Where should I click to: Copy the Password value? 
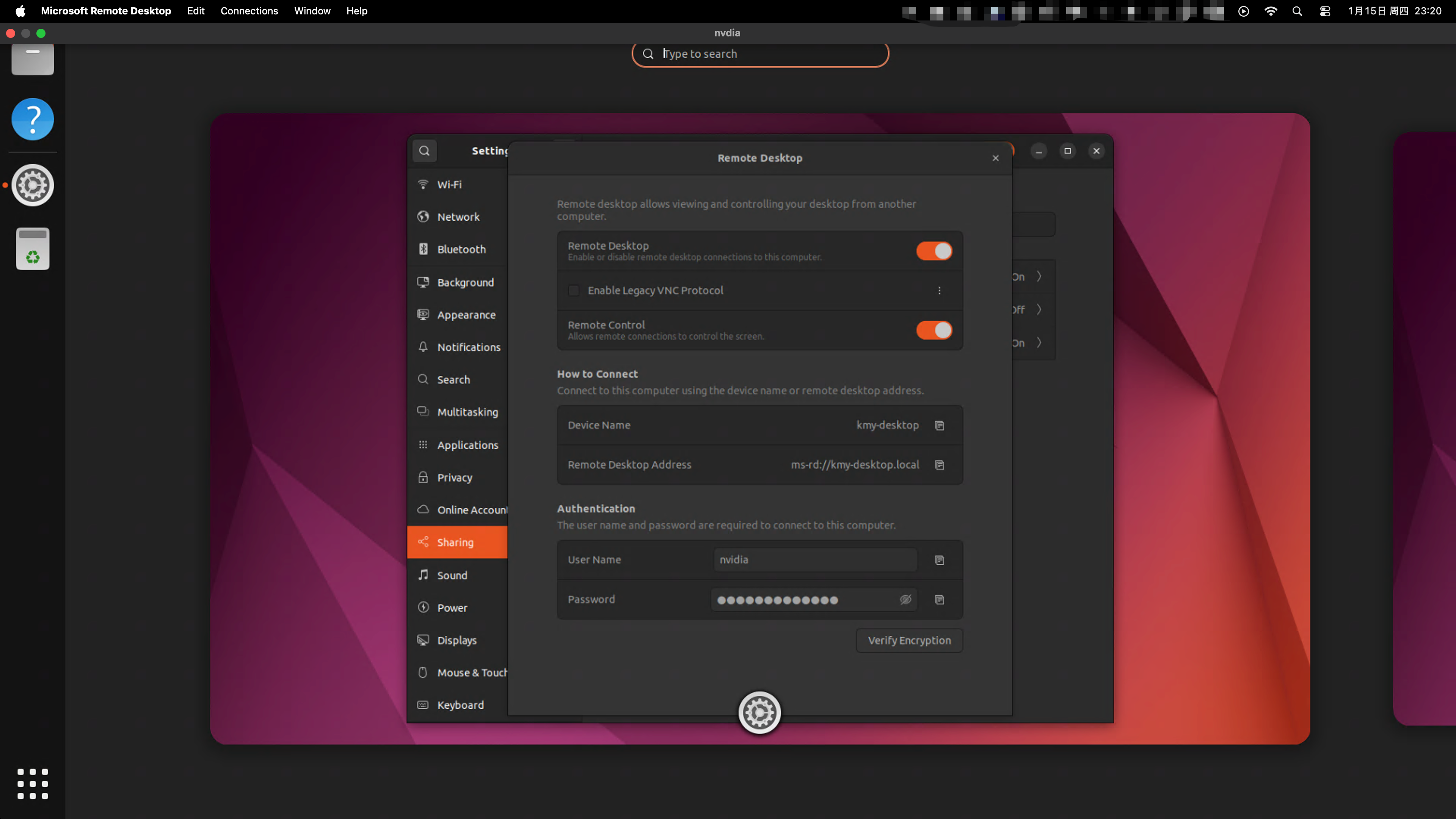pos(940,599)
